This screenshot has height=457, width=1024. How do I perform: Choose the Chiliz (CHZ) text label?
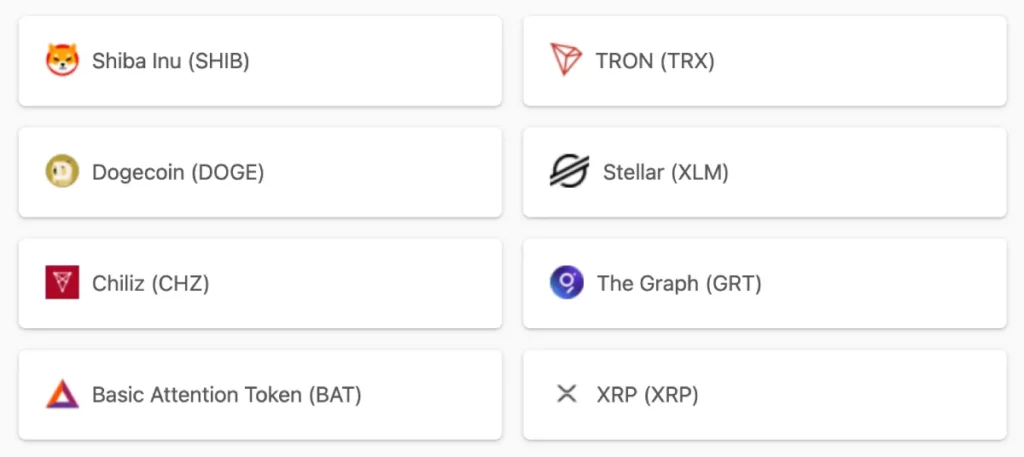150,283
